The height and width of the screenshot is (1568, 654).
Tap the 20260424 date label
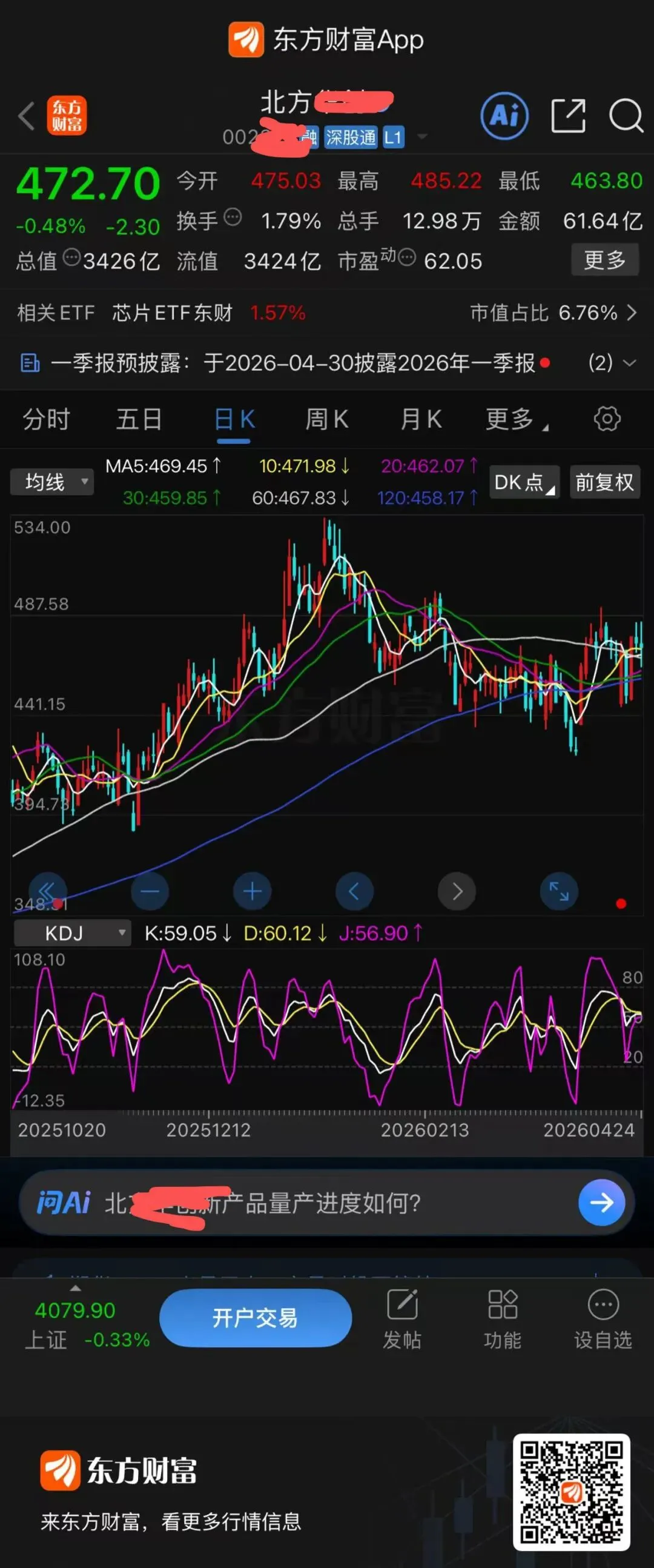pyautogui.click(x=589, y=1131)
